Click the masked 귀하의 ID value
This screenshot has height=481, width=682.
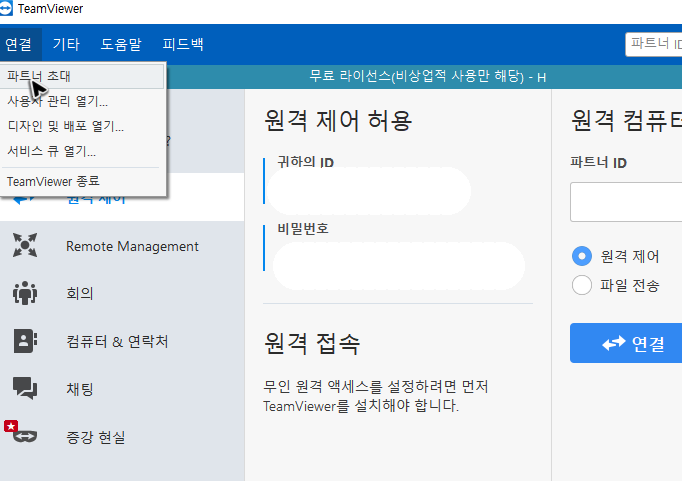click(369, 191)
